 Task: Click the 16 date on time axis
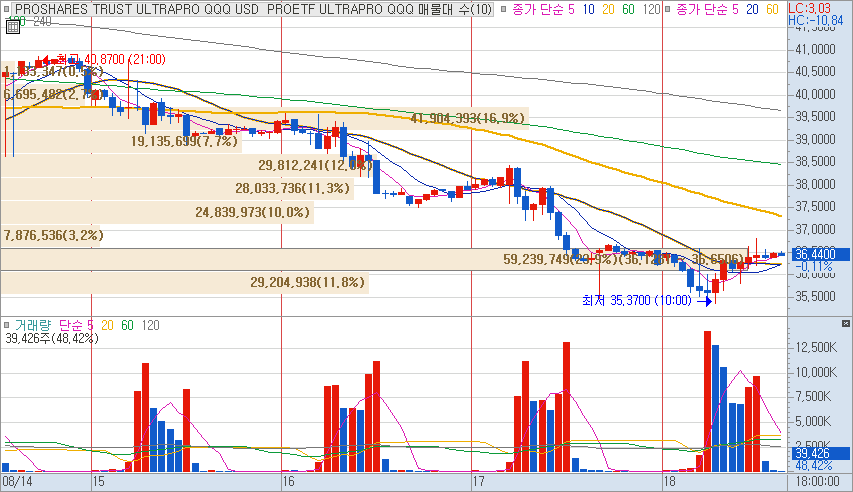click(x=288, y=481)
